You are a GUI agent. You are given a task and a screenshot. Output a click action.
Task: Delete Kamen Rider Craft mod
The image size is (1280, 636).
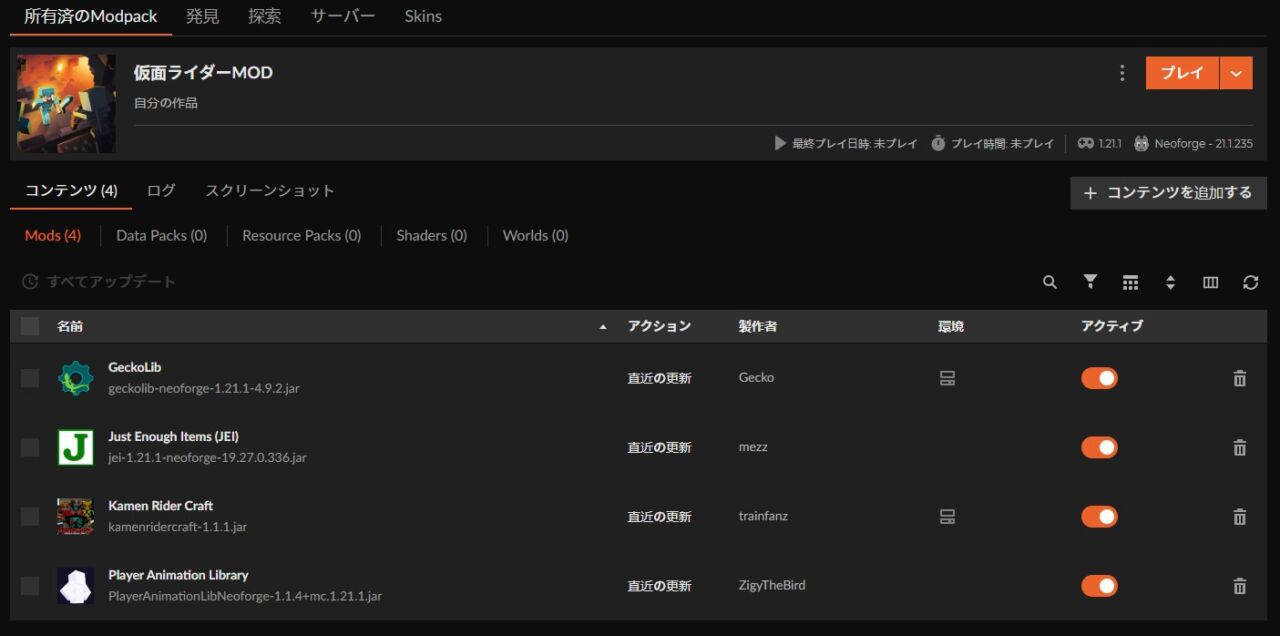tap(1239, 516)
